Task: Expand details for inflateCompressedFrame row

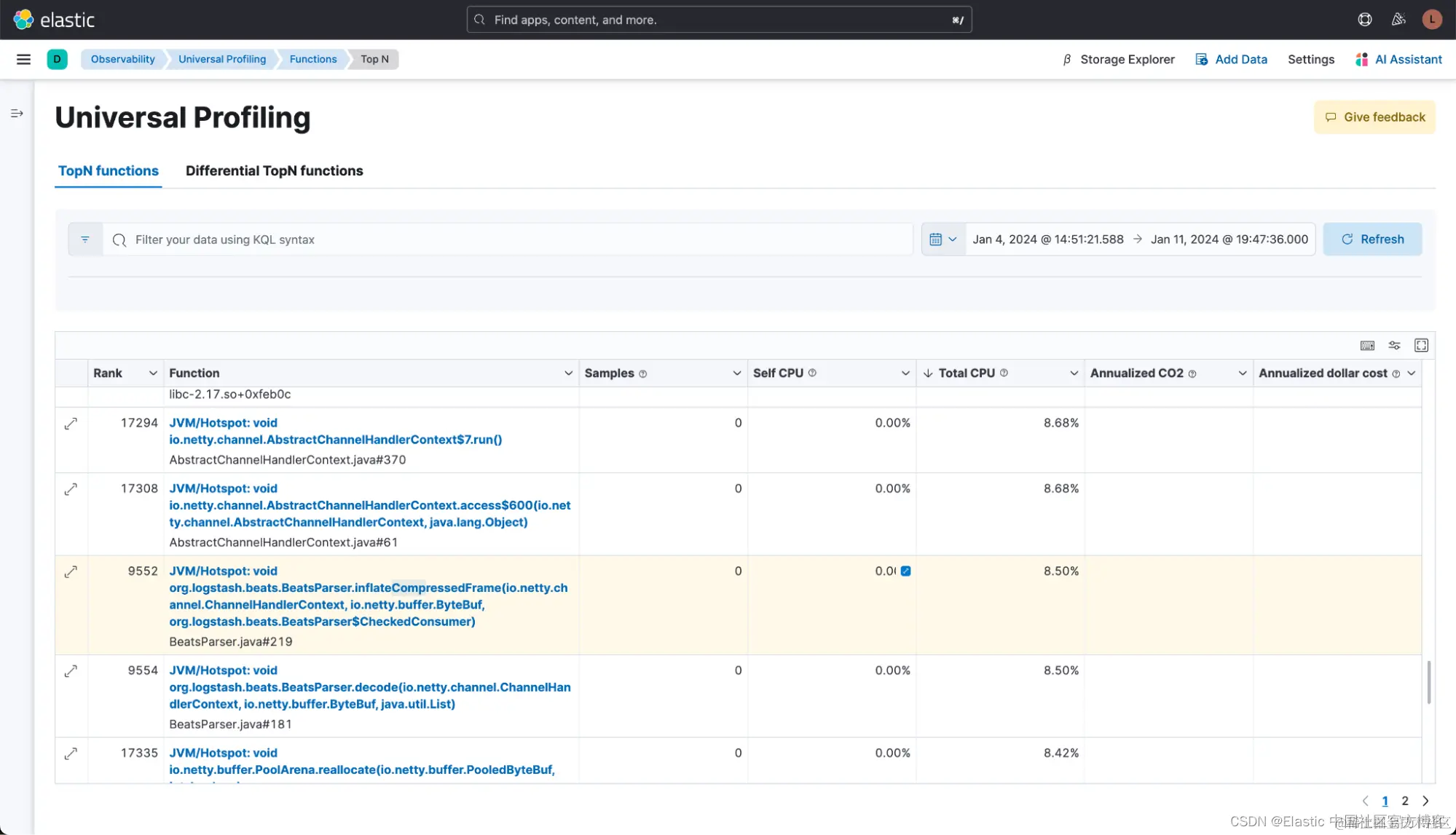Action: pyautogui.click(x=71, y=572)
